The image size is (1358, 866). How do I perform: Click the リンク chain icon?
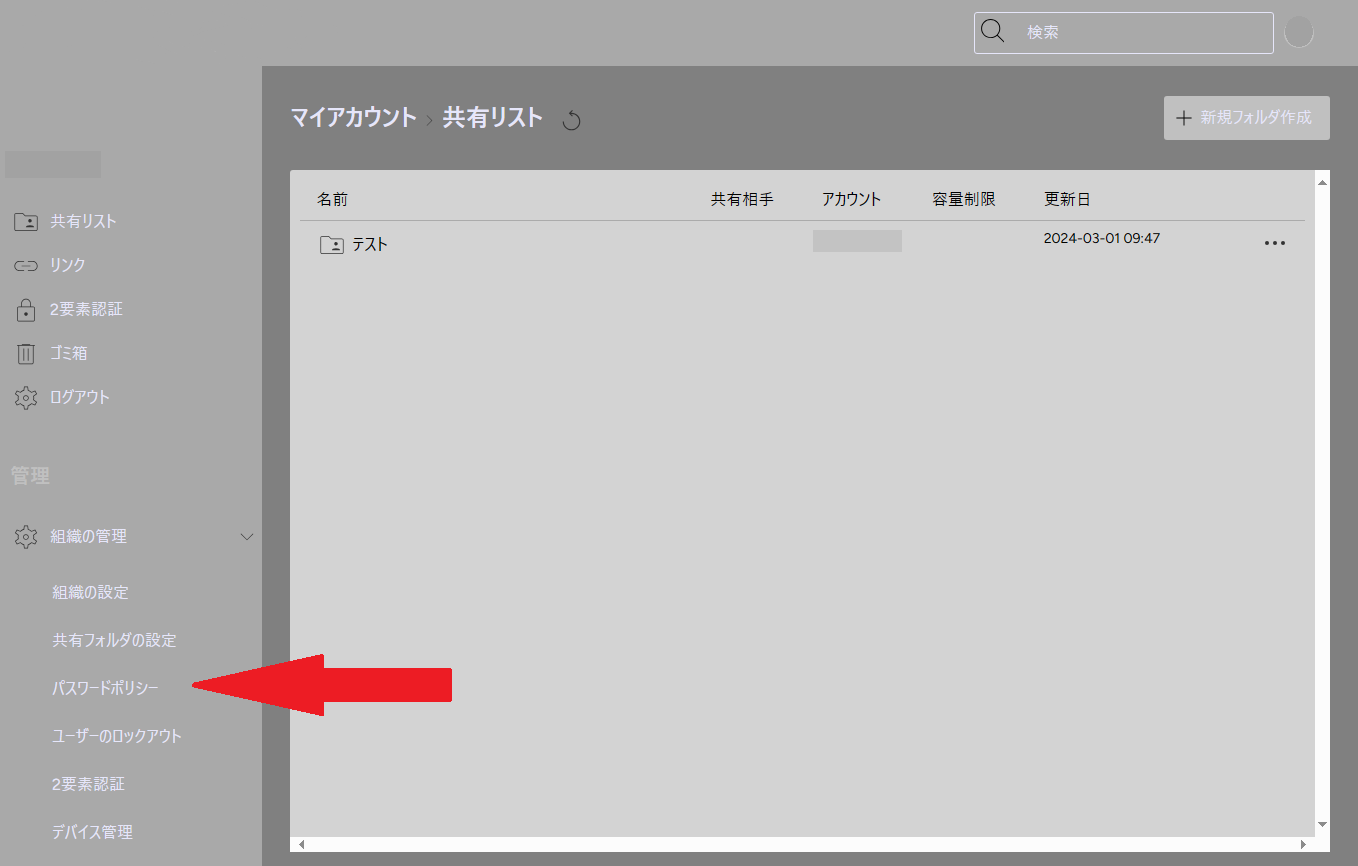pos(26,266)
